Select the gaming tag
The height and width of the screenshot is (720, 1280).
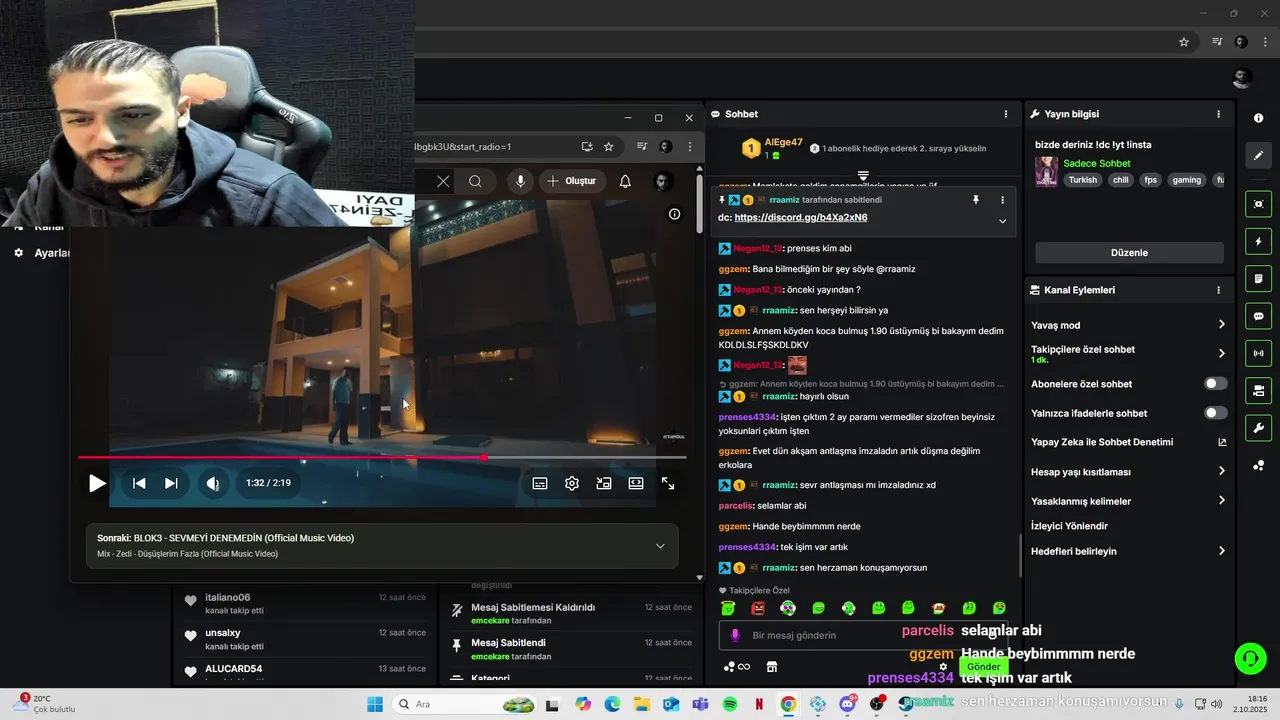pyautogui.click(x=1186, y=180)
